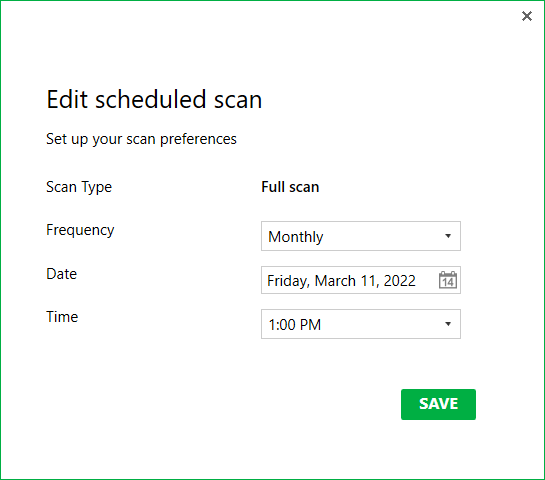The image size is (545, 480).
Task: Click the Time label
Action: tap(62, 317)
